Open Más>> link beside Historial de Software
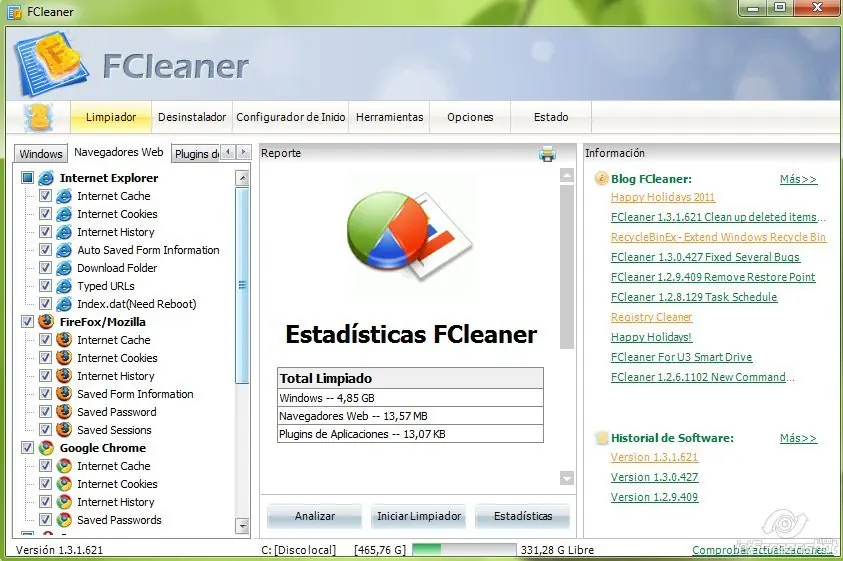Screen dimensions: 843x561 pyautogui.click(x=798, y=438)
